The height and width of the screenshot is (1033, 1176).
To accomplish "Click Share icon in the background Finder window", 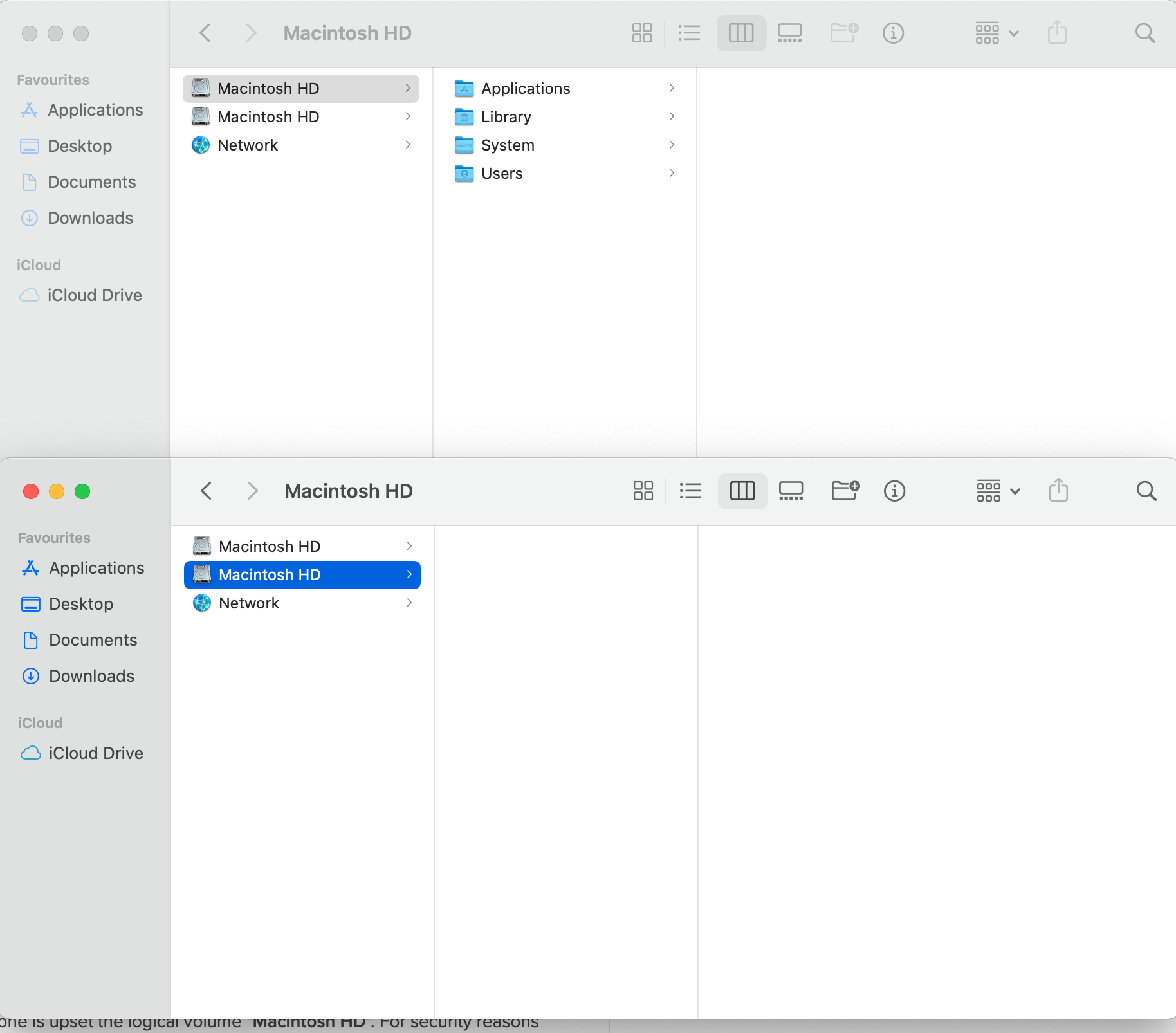I will tap(1057, 32).
